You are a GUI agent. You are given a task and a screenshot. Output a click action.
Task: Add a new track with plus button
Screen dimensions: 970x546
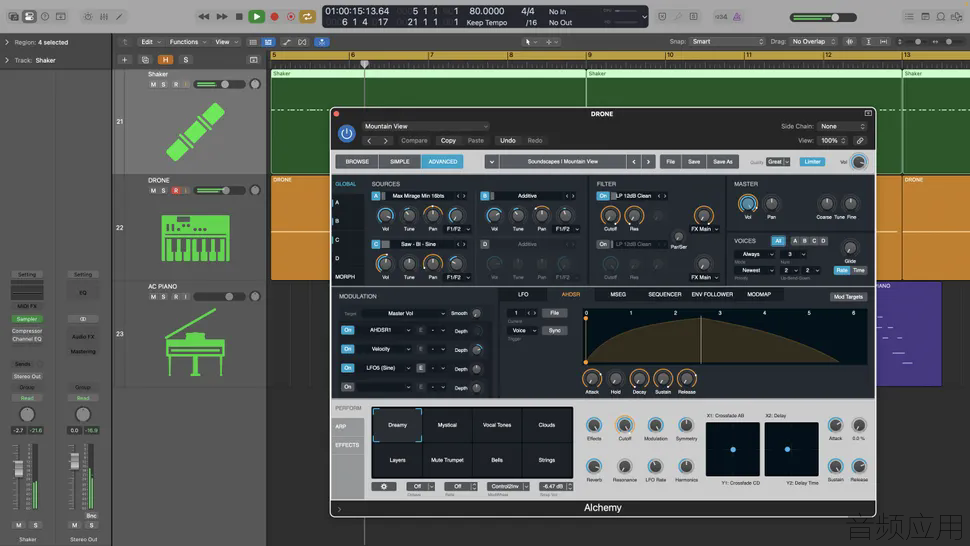pos(124,60)
